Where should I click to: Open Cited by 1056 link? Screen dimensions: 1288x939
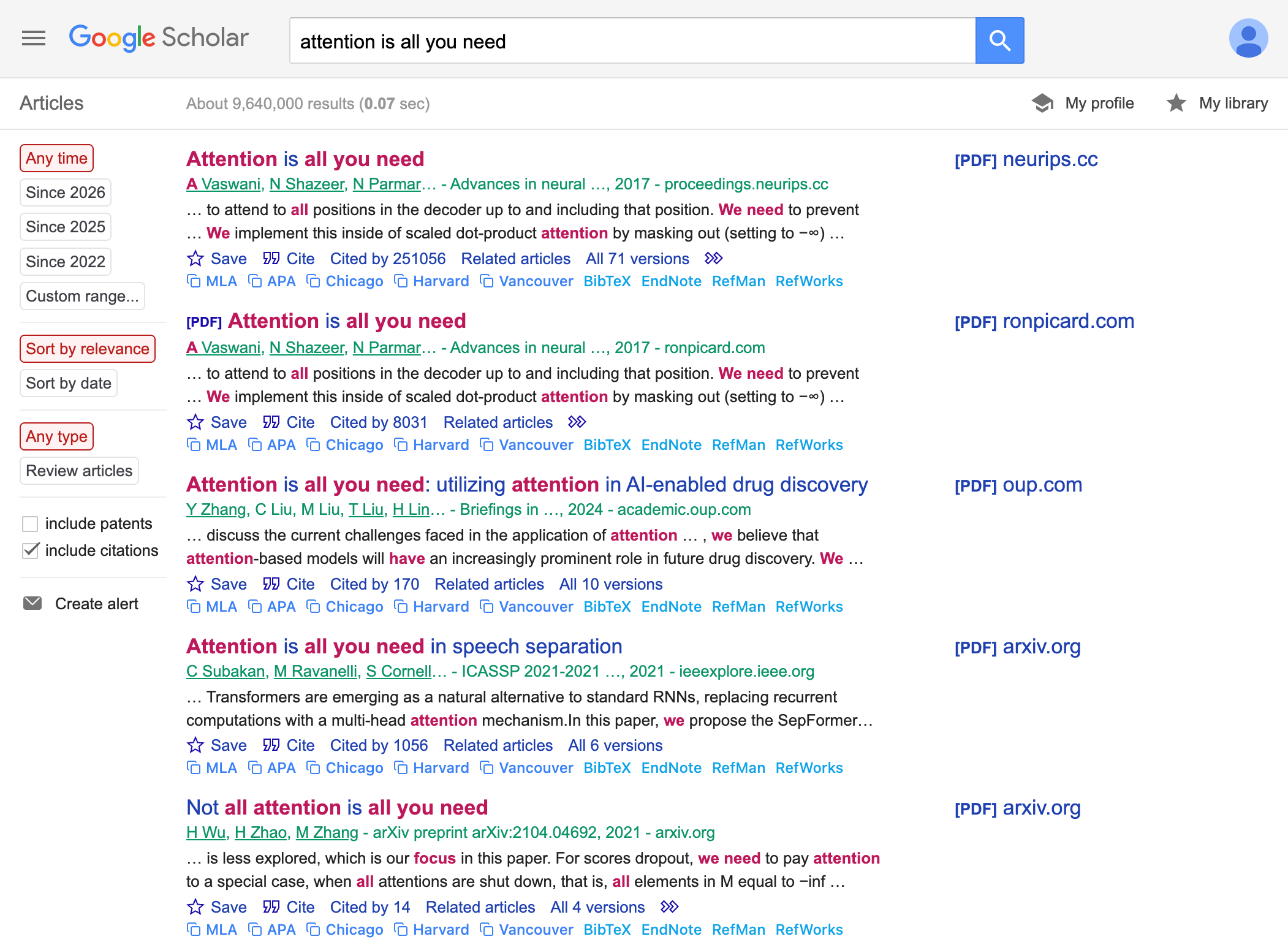[379, 745]
